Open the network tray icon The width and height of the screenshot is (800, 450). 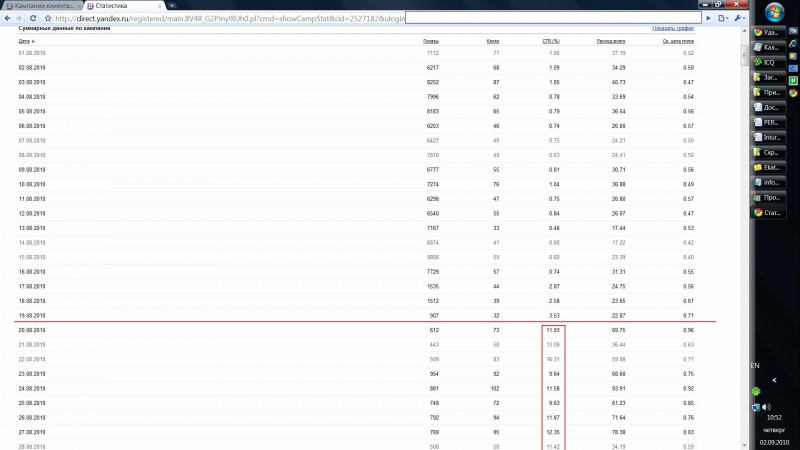(x=756, y=407)
